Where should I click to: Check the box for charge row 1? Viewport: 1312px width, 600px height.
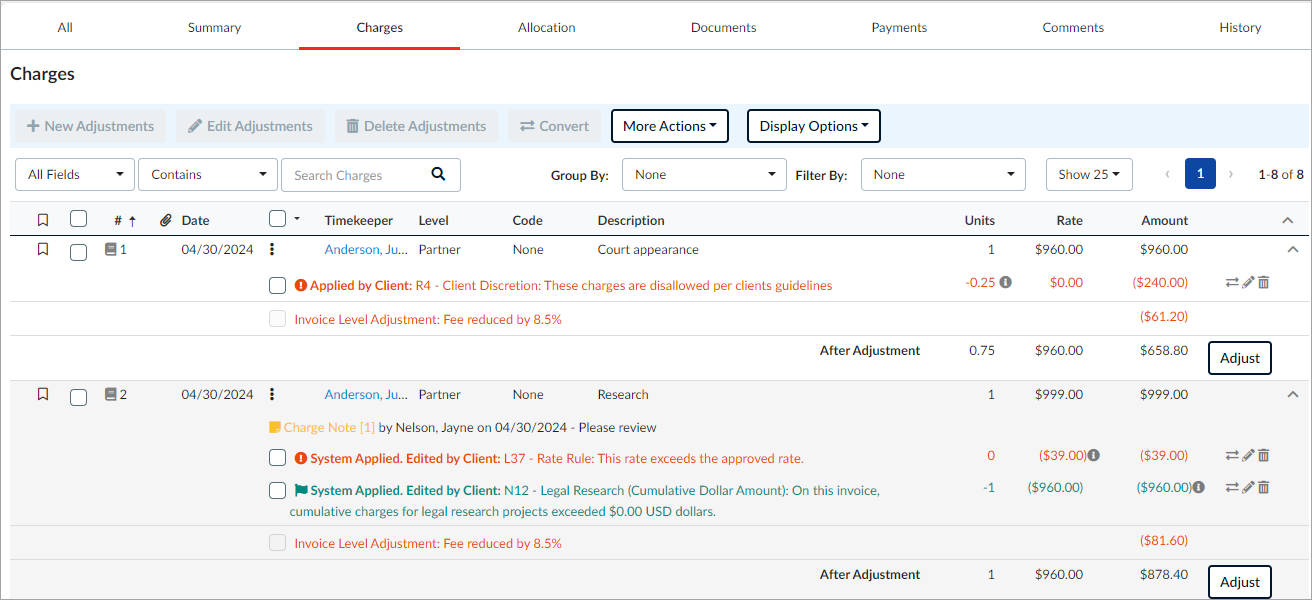pyautogui.click(x=79, y=252)
